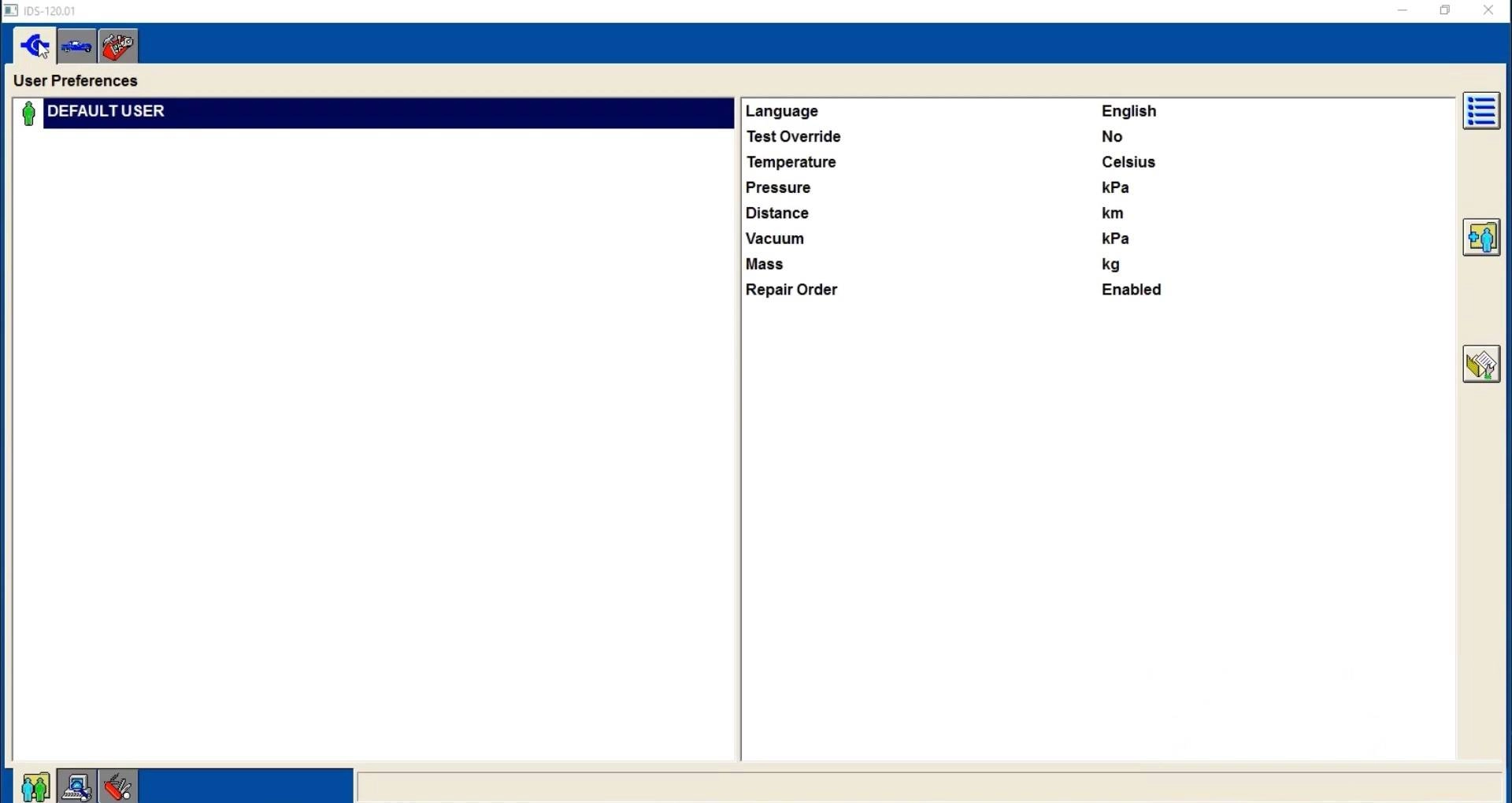Viewport: 1512px width, 803px height.
Task: Click the kPa value for Vacuum
Action: point(1115,239)
